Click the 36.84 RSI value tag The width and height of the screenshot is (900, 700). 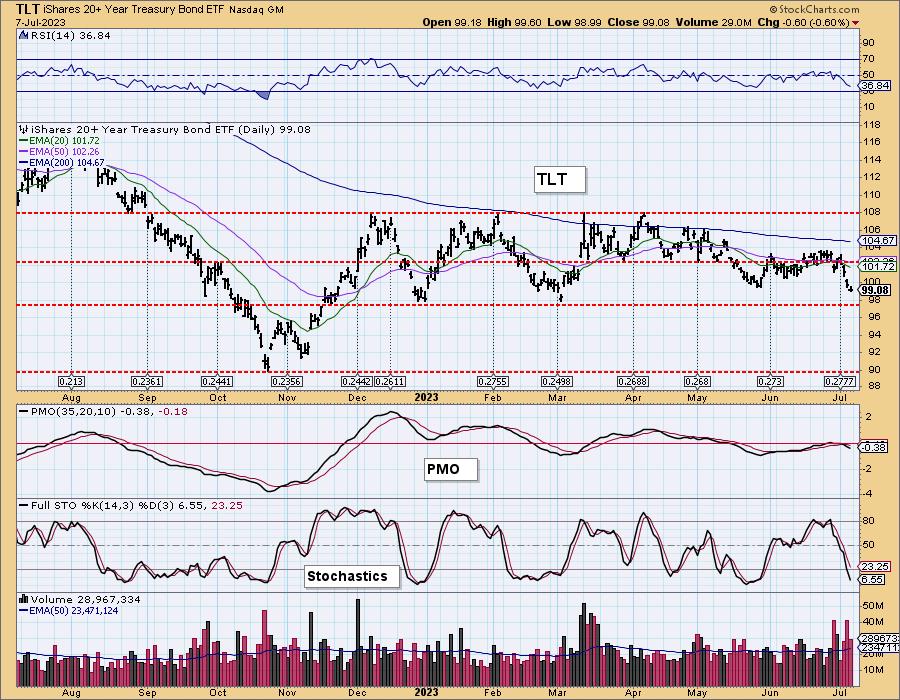(x=876, y=85)
